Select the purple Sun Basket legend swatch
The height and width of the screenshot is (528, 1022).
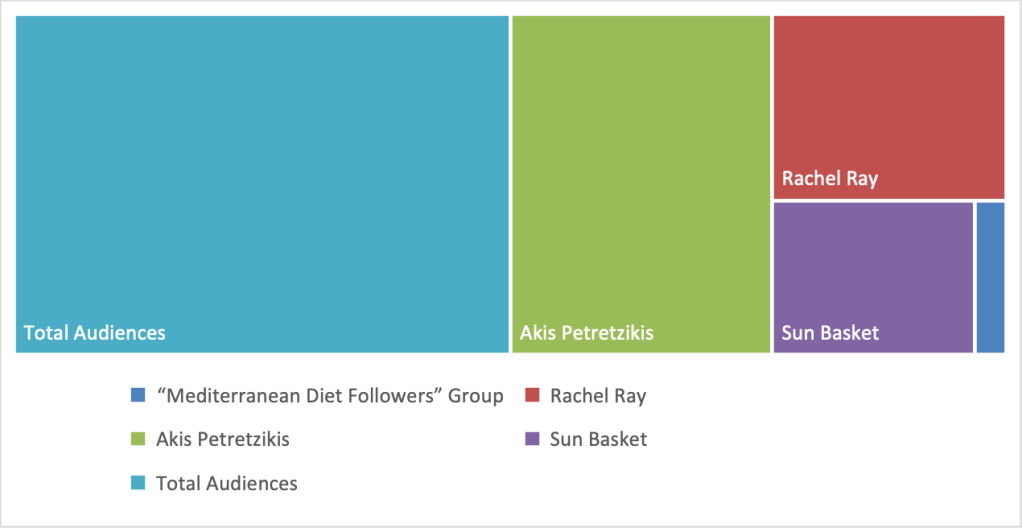(x=532, y=439)
